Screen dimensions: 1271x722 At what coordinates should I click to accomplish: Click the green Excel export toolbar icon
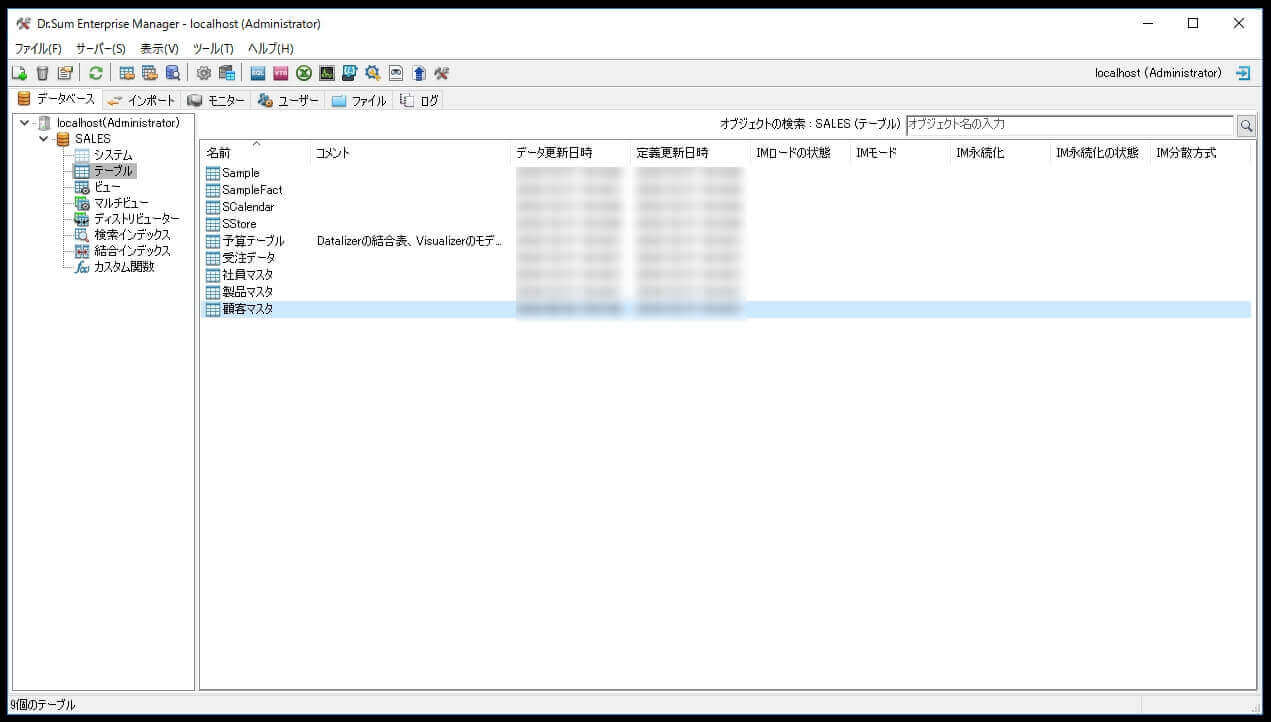pyautogui.click(x=304, y=72)
